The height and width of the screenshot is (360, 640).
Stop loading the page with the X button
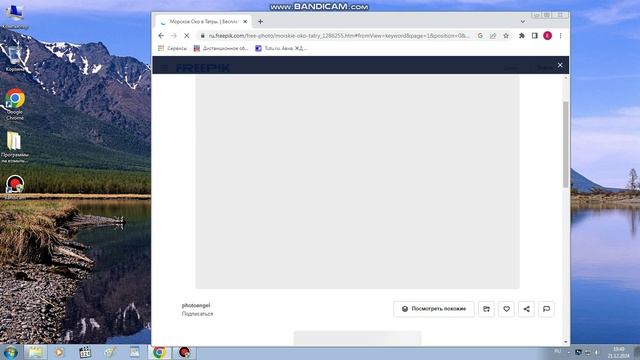(x=187, y=36)
